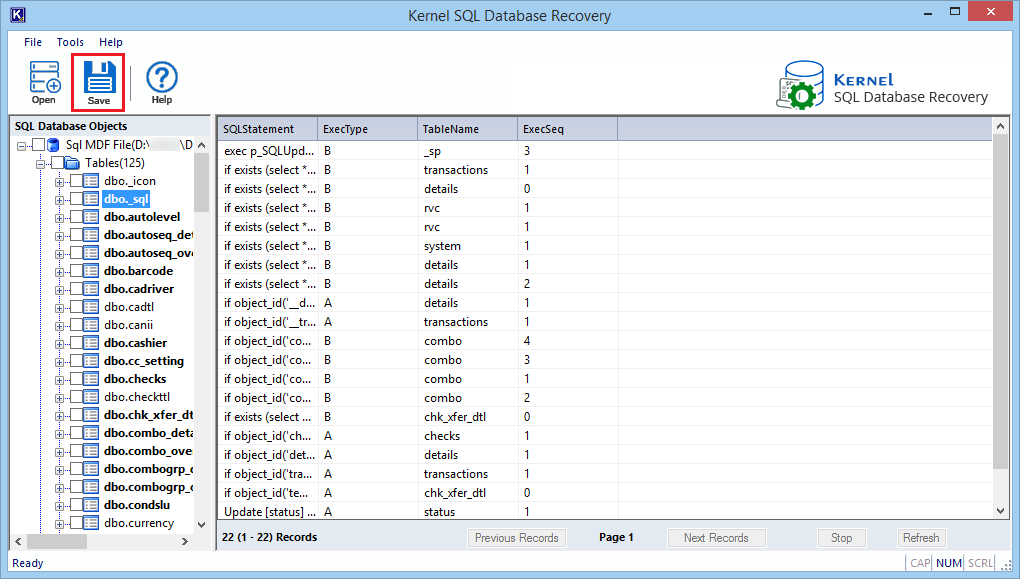Click the ExecType column header

(x=368, y=129)
